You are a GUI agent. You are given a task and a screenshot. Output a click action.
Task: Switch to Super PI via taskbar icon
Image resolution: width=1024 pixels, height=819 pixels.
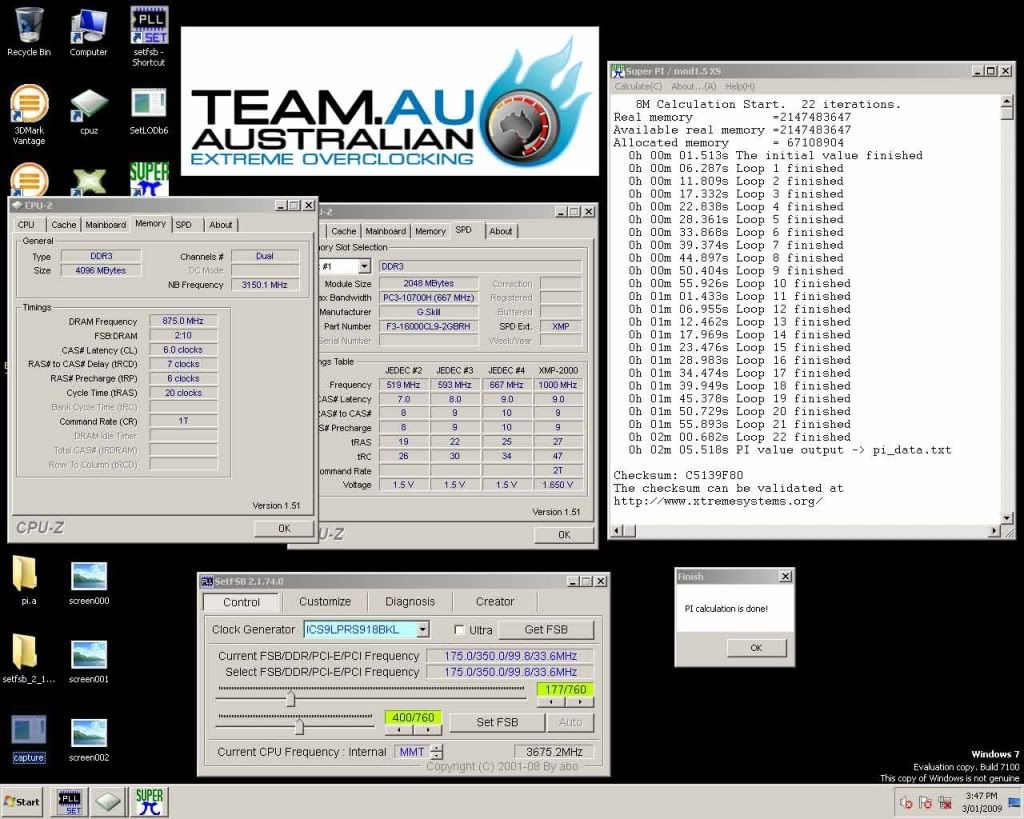coord(149,802)
